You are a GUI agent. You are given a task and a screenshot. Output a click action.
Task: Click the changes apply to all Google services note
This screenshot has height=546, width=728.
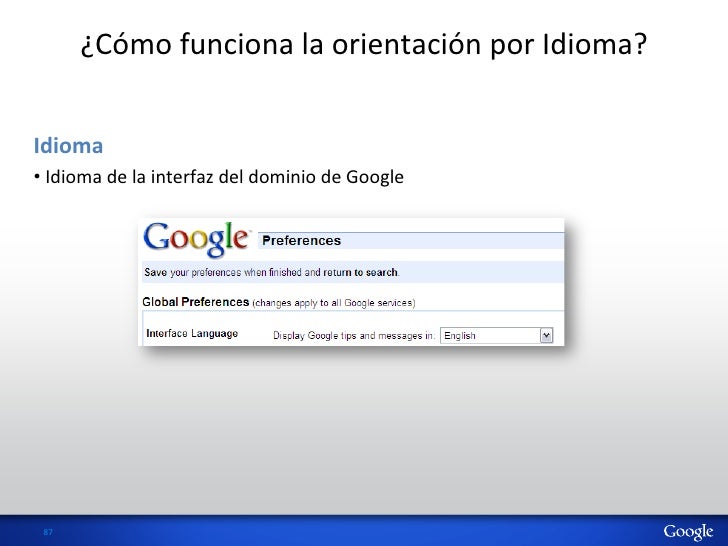(334, 303)
